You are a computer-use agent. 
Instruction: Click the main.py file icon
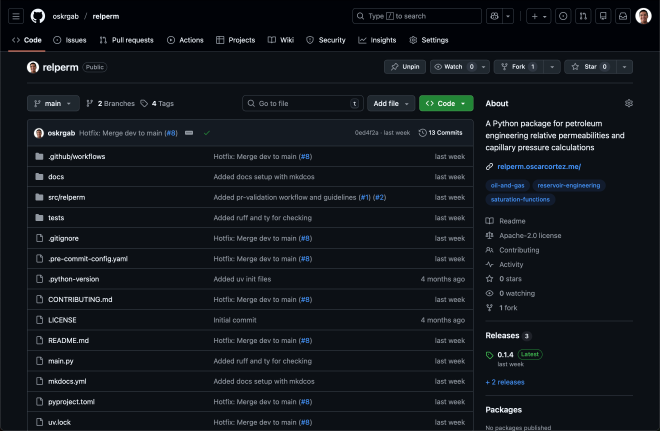click(39, 361)
